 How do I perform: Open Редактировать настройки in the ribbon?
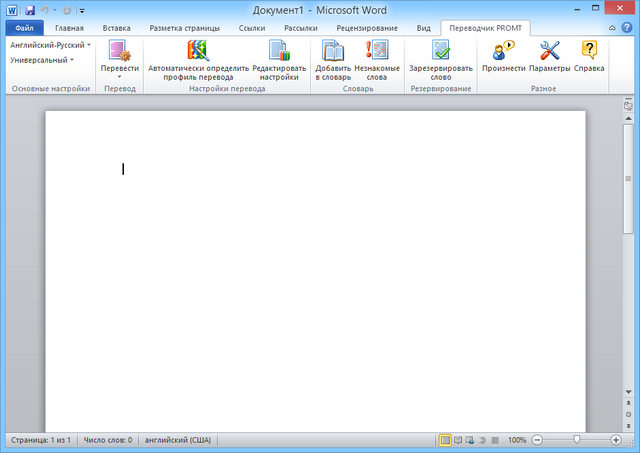tap(278, 52)
